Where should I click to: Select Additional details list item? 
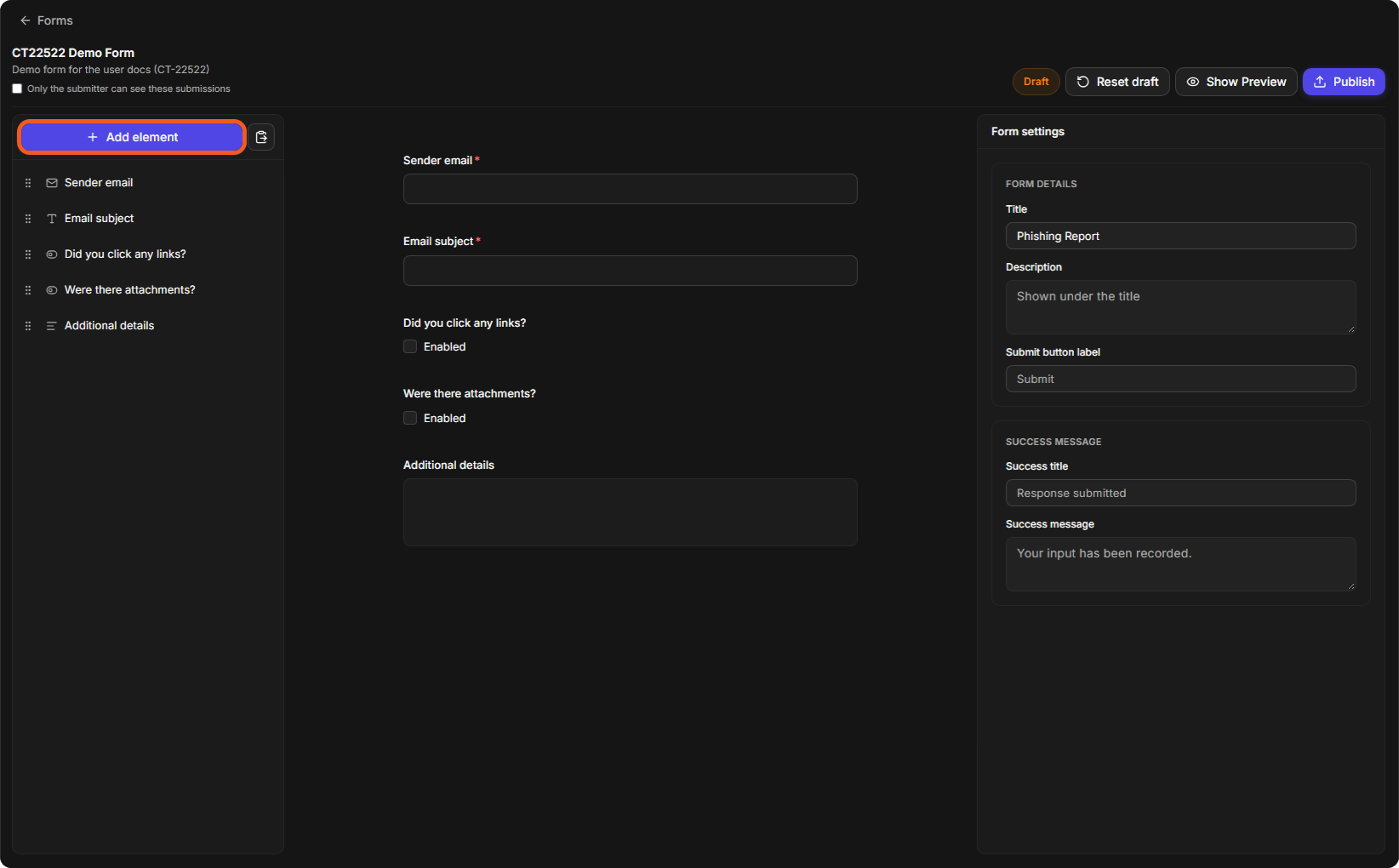148,326
